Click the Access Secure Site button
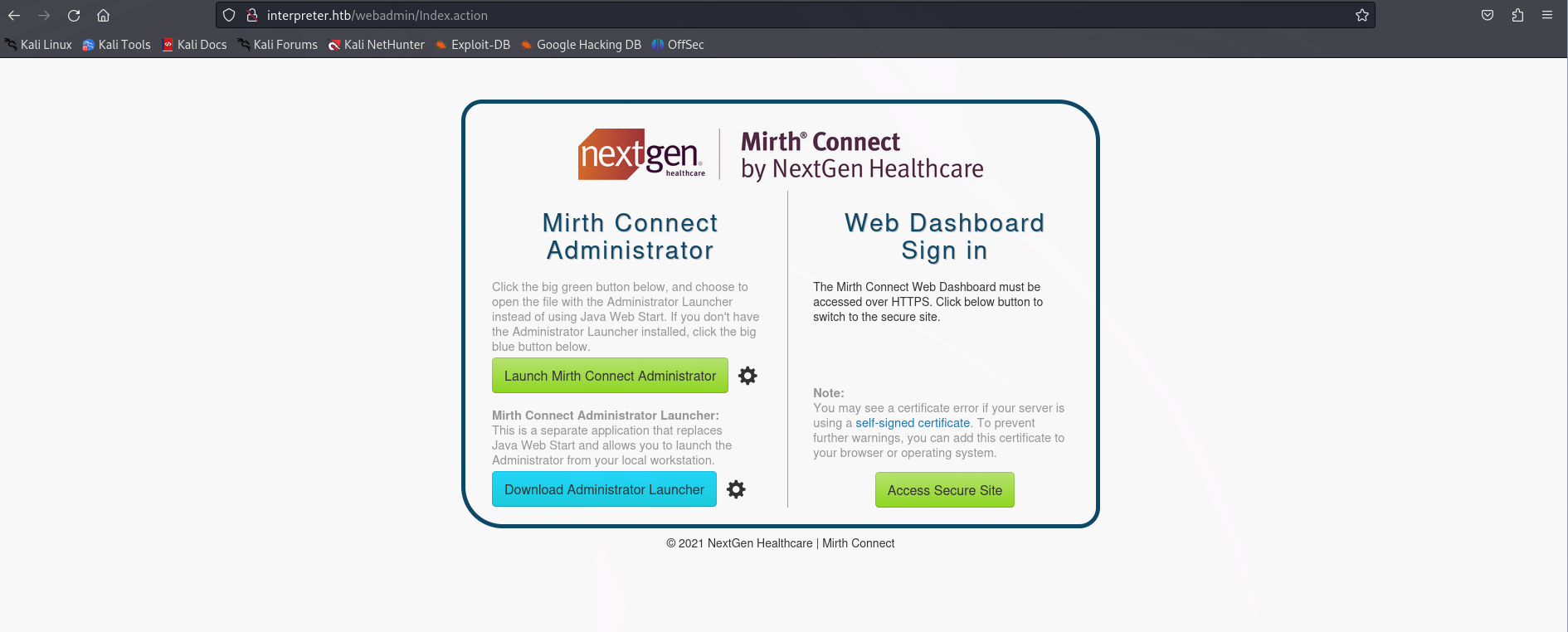 (944, 490)
